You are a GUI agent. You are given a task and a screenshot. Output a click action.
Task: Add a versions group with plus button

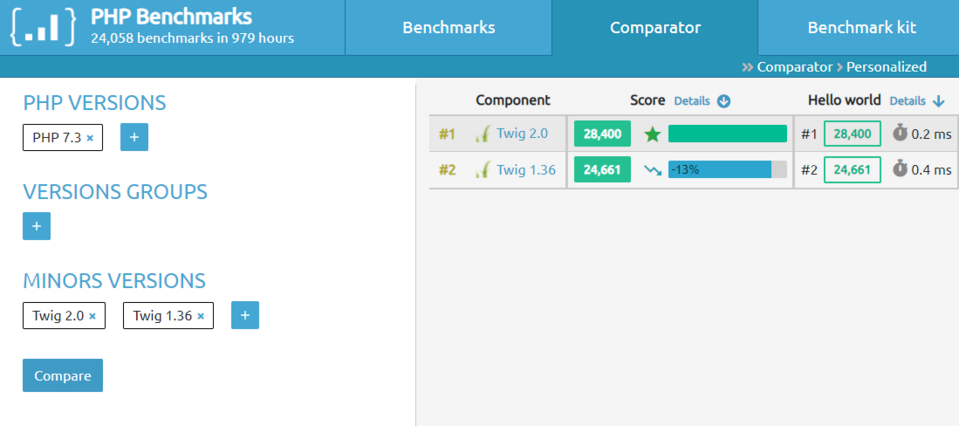pyautogui.click(x=37, y=226)
